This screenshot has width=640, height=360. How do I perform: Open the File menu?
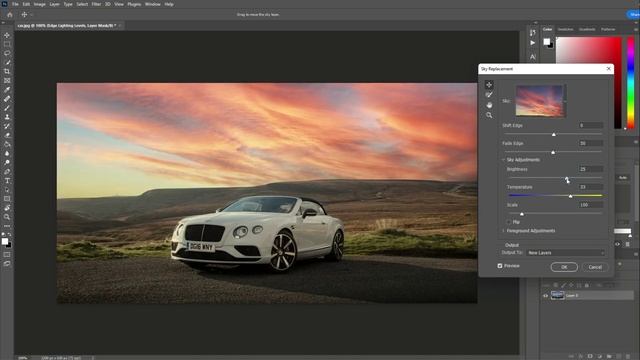[x=15, y=4]
